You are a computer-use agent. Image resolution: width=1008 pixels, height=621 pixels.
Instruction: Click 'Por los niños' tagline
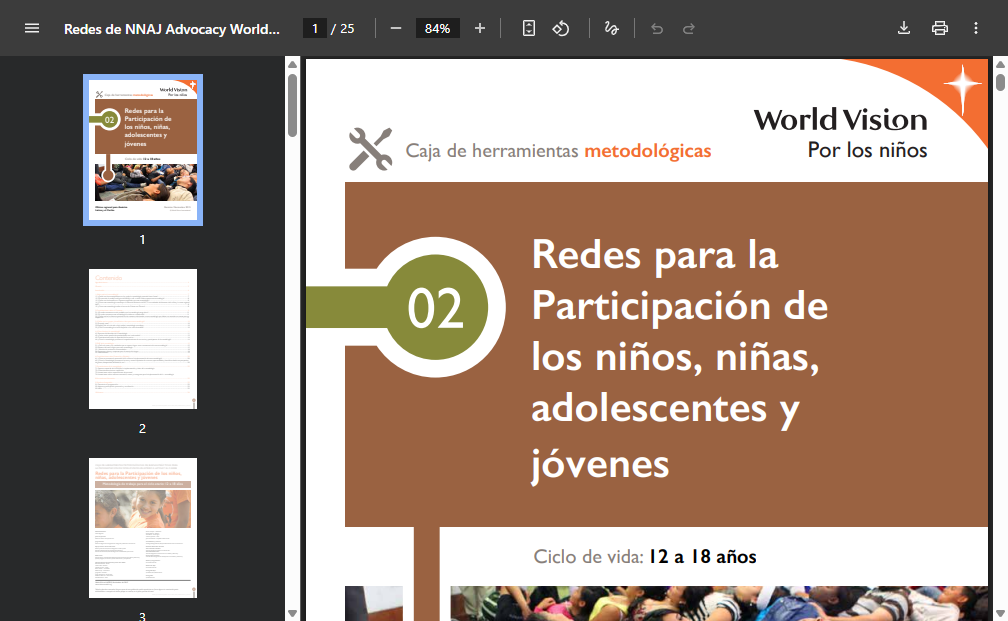867,150
